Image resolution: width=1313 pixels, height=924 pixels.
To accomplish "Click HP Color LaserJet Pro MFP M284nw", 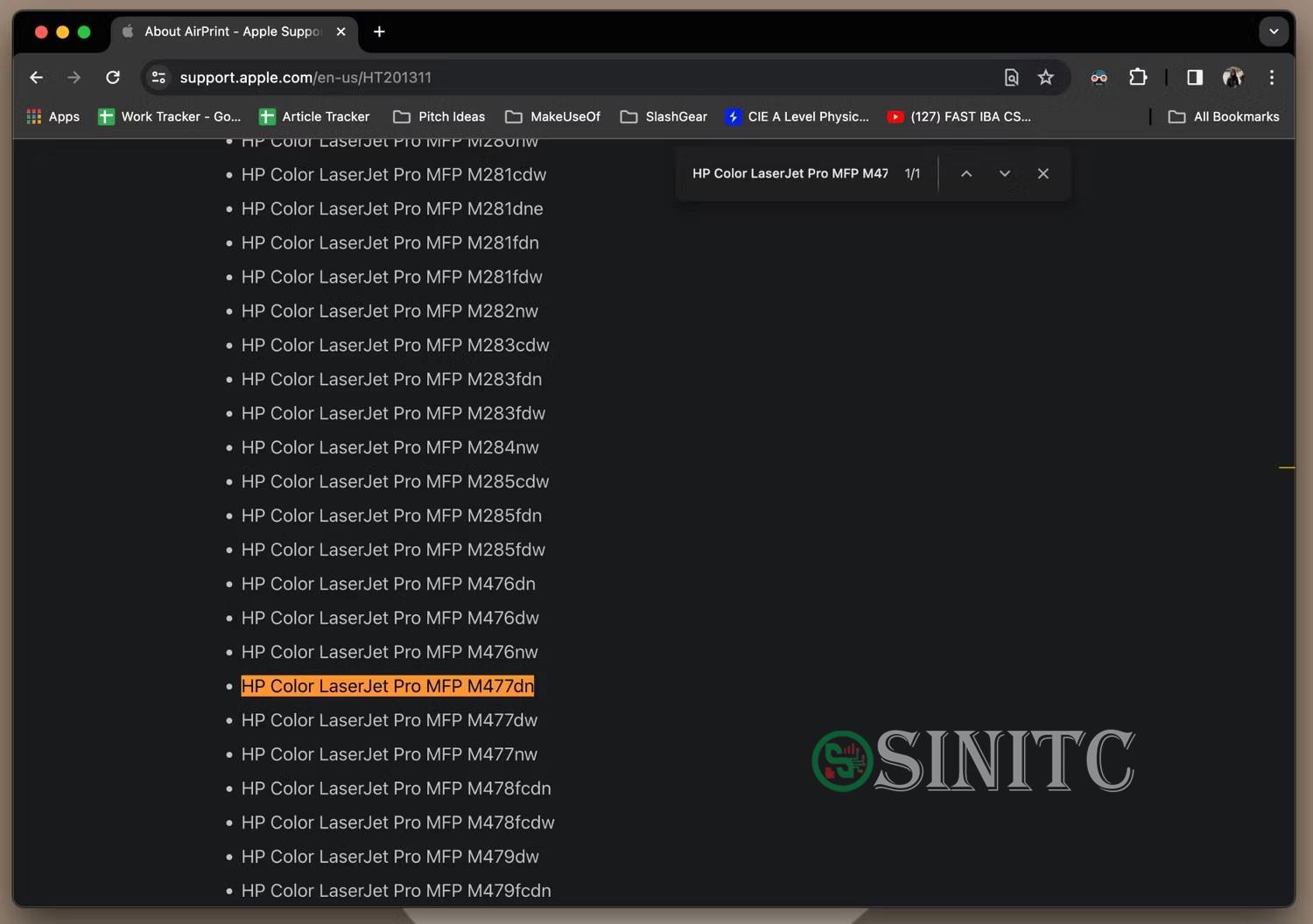I will (390, 448).
